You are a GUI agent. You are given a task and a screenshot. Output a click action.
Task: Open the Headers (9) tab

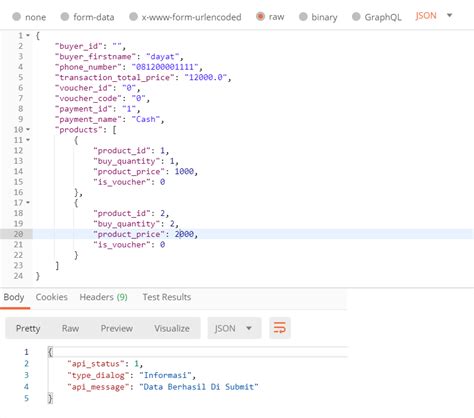(x=103, y=297)
